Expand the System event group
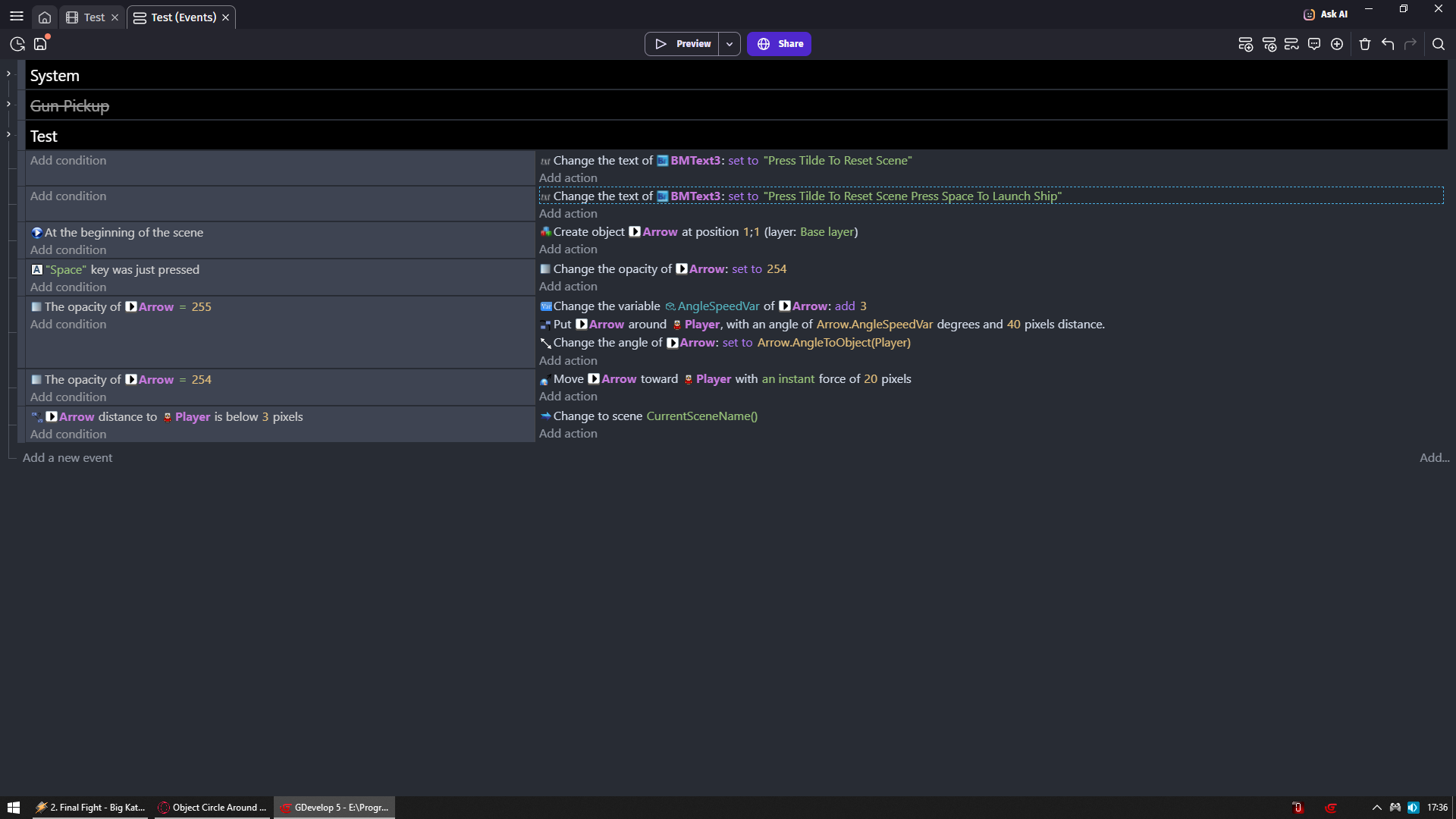Screen dimensions: 1456x819 pyautogui.click(x=8, y=74)
